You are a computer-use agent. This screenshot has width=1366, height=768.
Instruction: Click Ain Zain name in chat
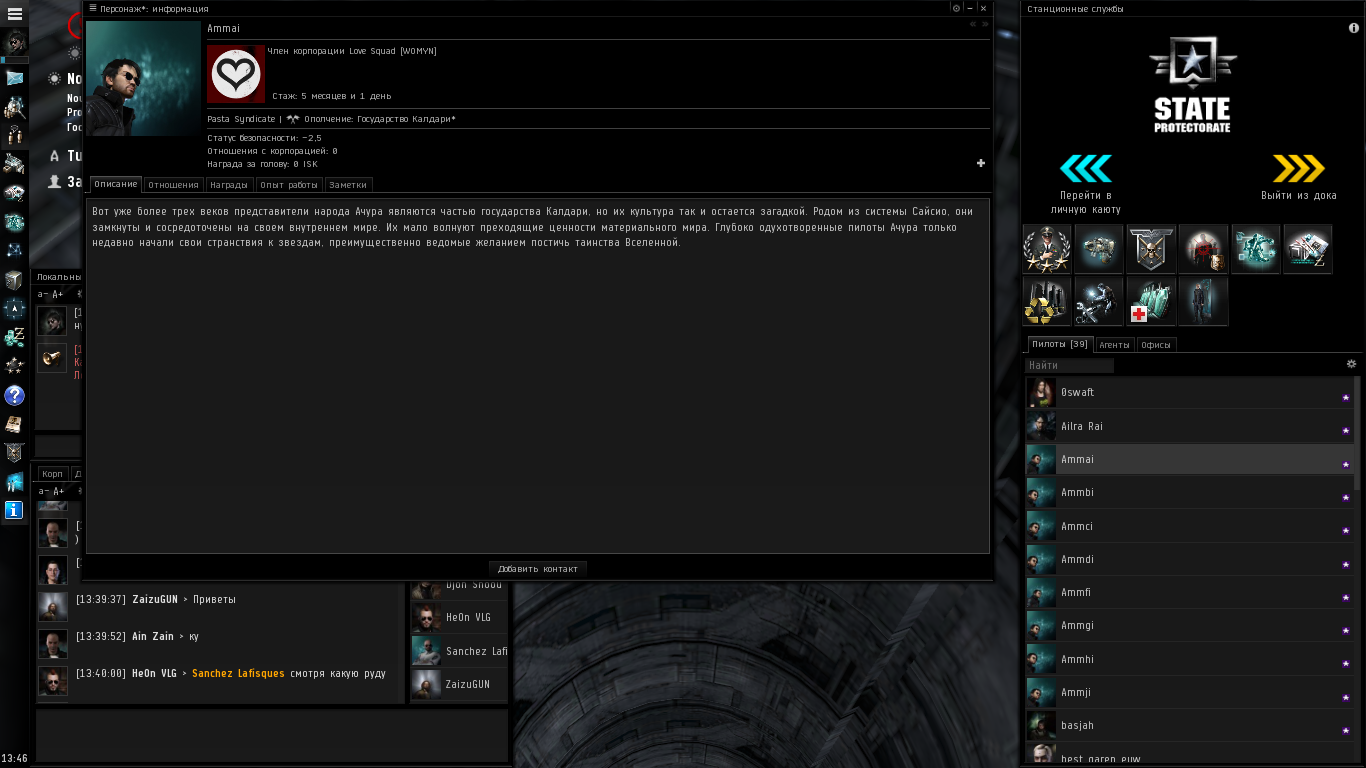pos(153,636)
